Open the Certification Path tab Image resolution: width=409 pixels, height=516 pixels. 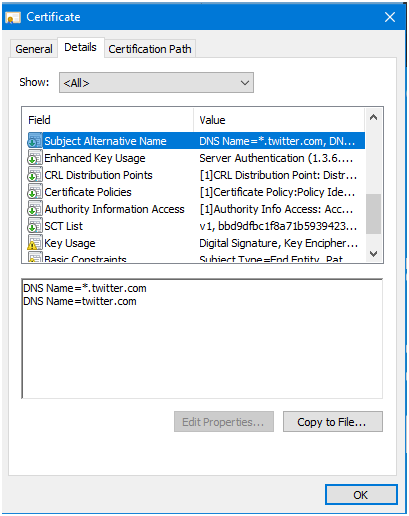(x=150, y=49)
